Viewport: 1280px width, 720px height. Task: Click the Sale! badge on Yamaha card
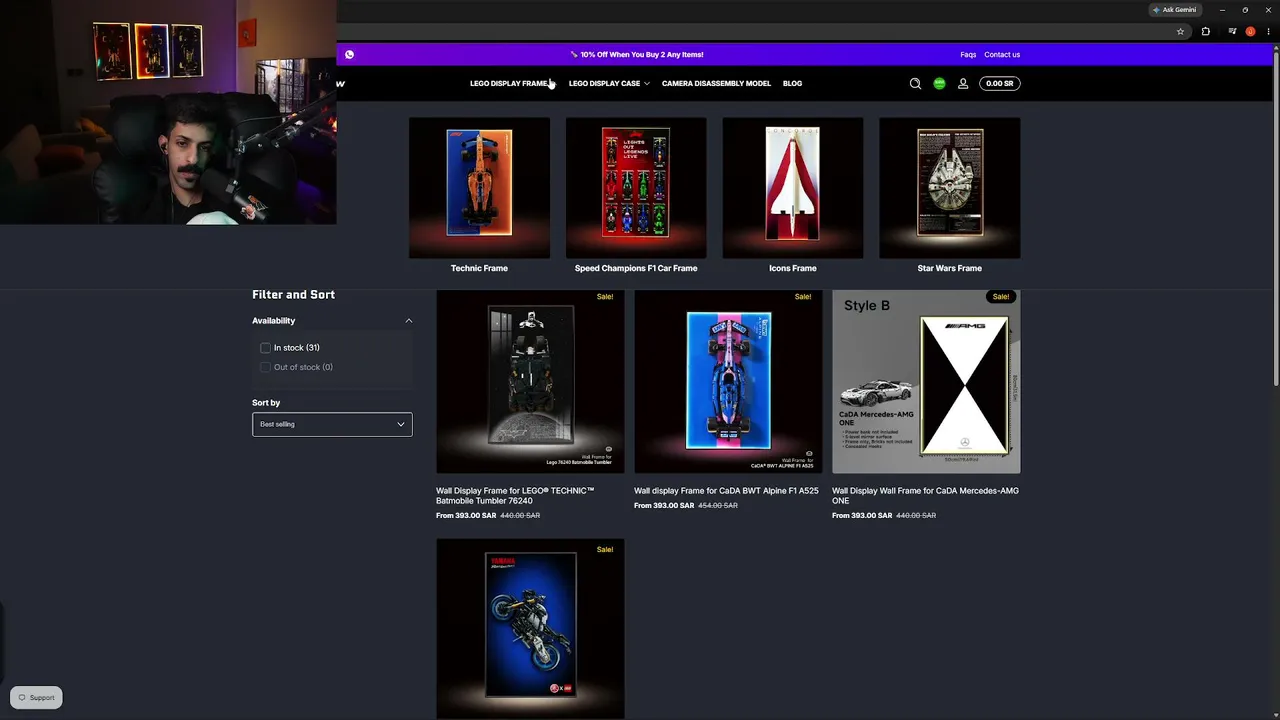pyautogui.click(x=605, y=550)
